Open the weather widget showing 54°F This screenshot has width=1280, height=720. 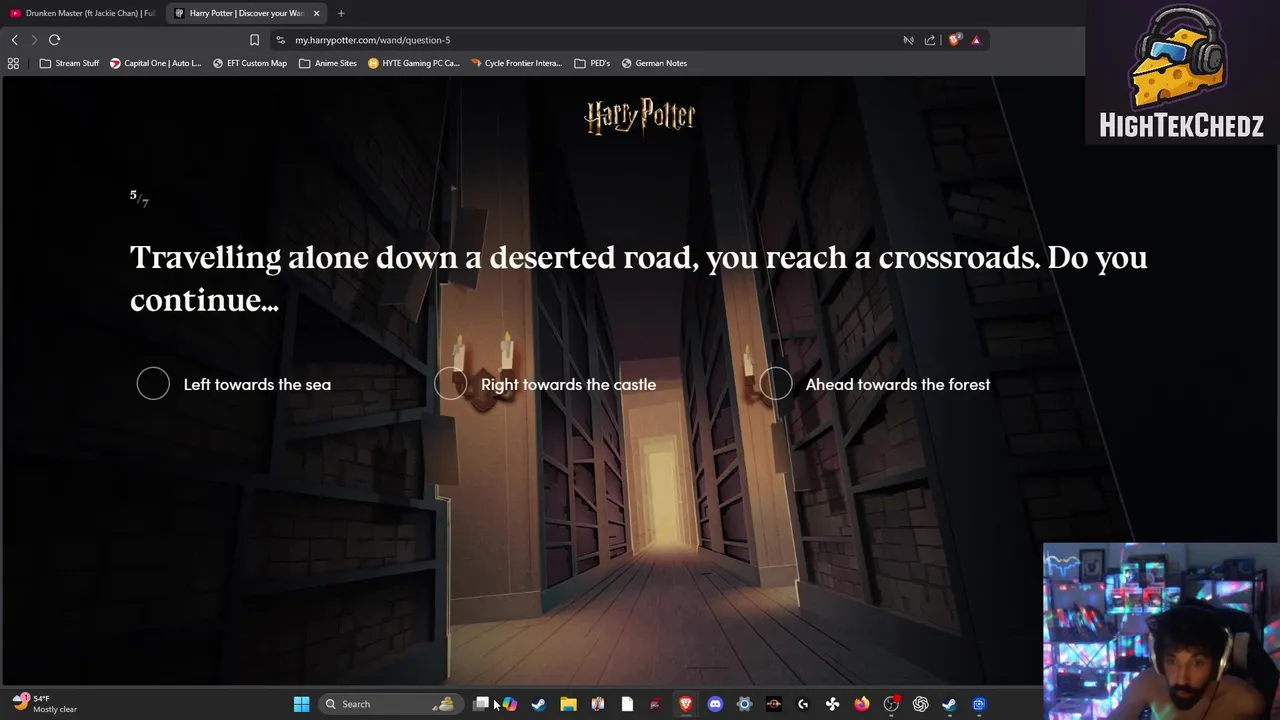[x=45, y=704]
